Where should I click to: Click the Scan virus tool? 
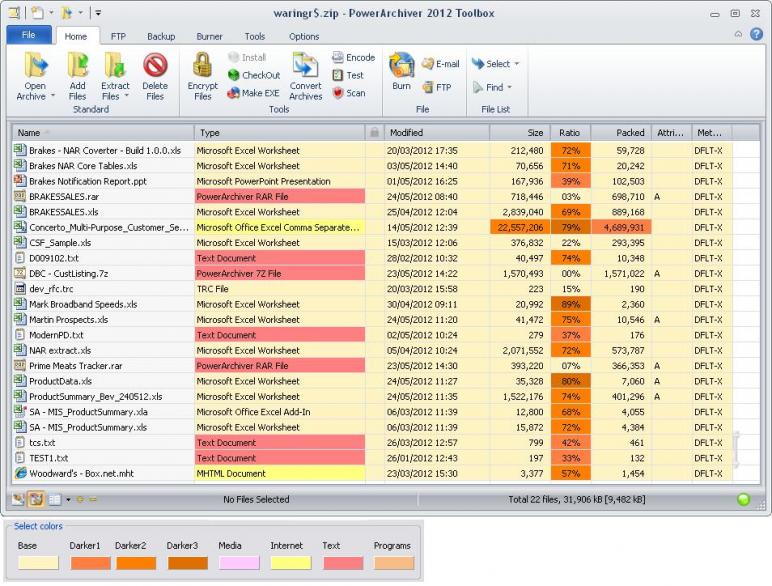[349, 93]
